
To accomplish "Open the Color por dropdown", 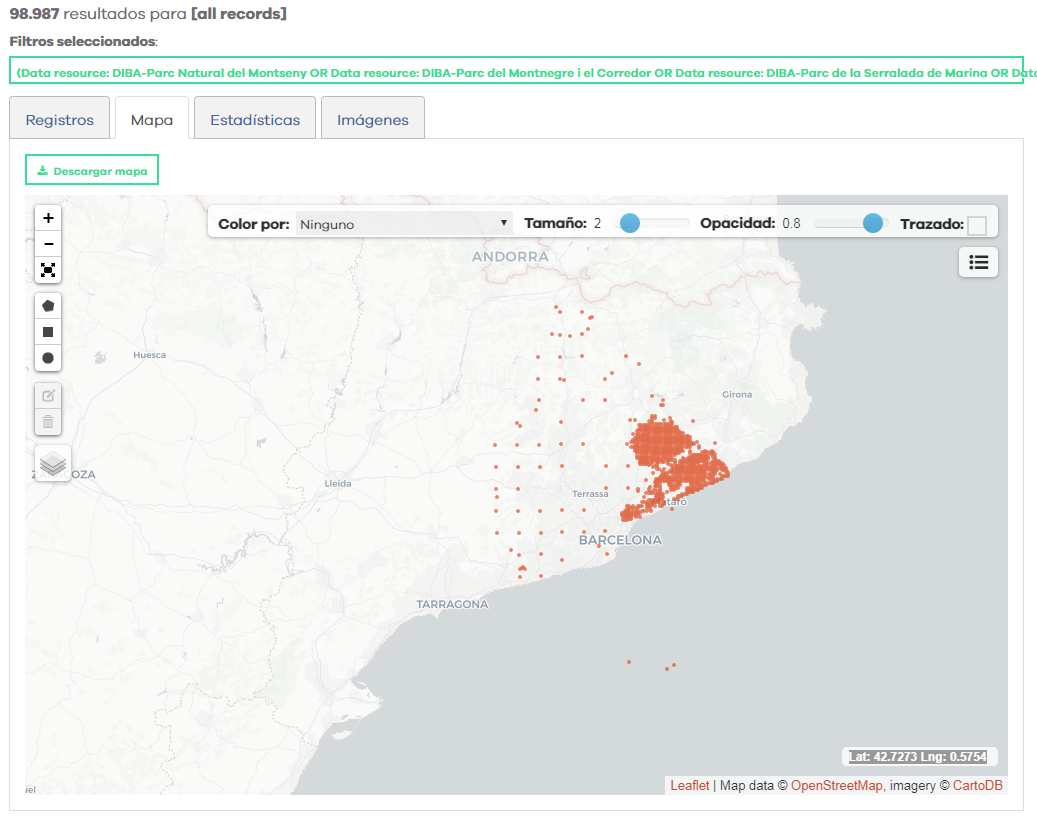I will [404, 224].
